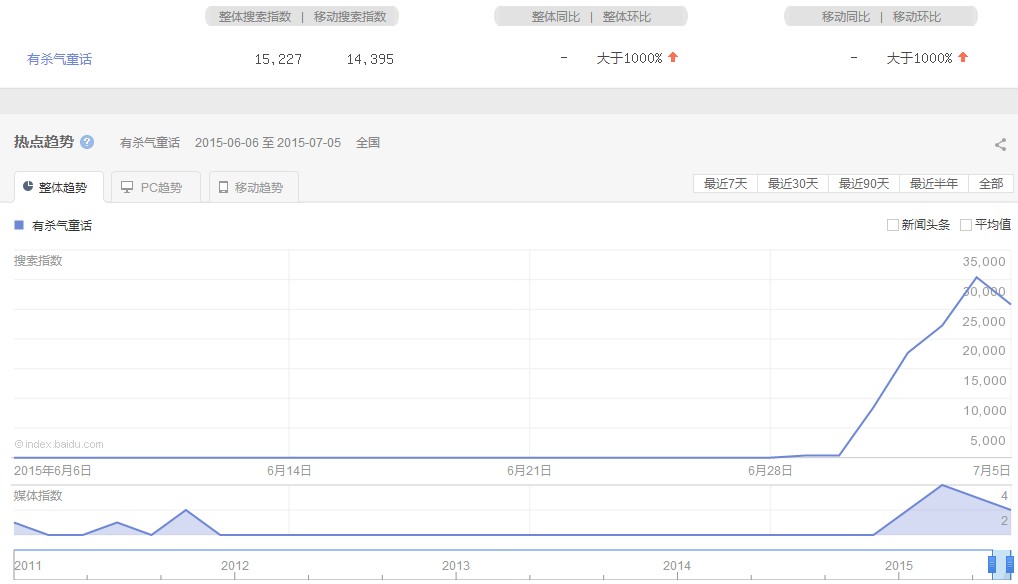The image size is (1018, 584).
Task: Click the 6月14日 axis label
Action: tap(289, 470)
